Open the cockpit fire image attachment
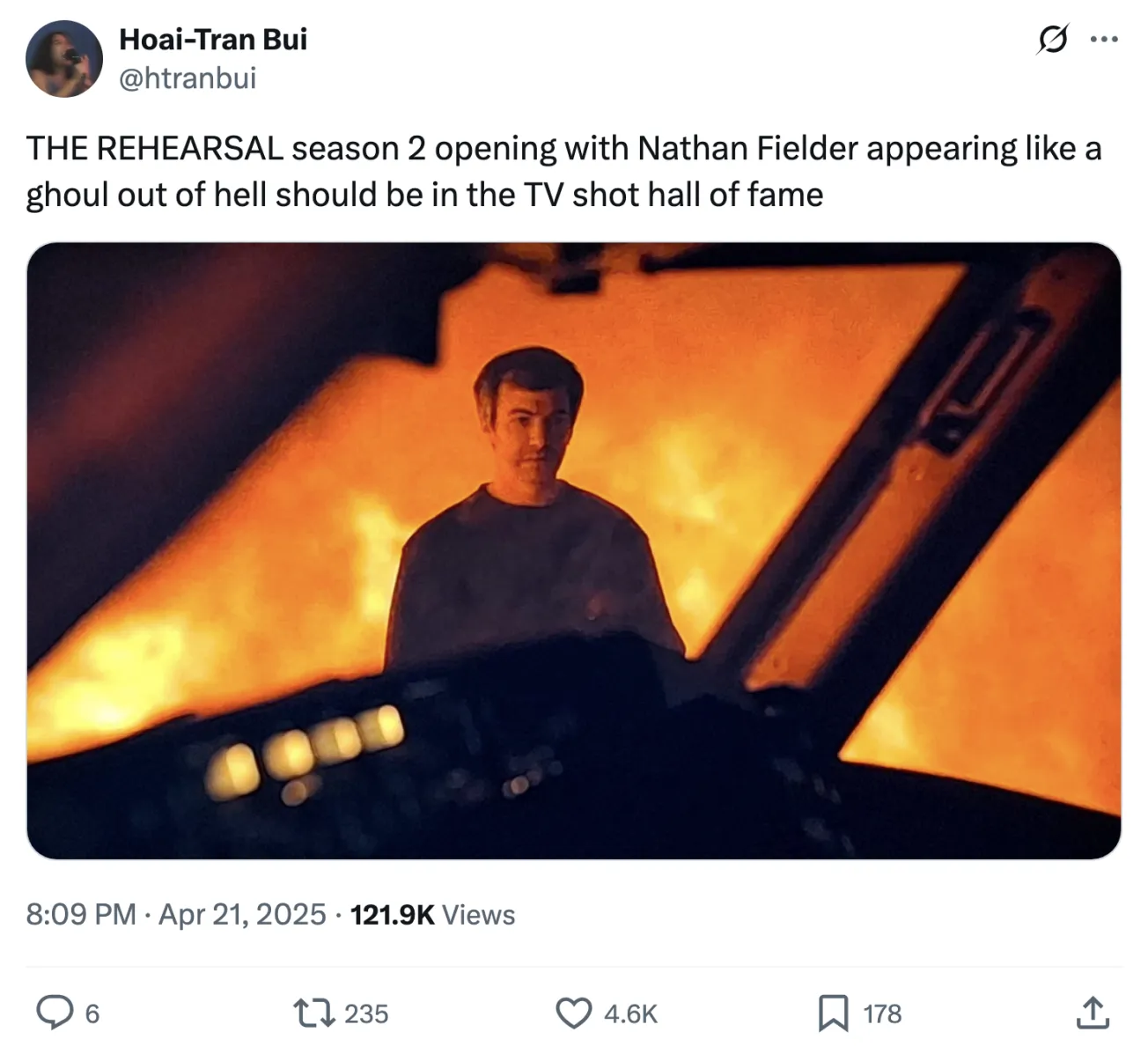The height and width of the screenshot is (1054, 1148). [x=574, y=550]
